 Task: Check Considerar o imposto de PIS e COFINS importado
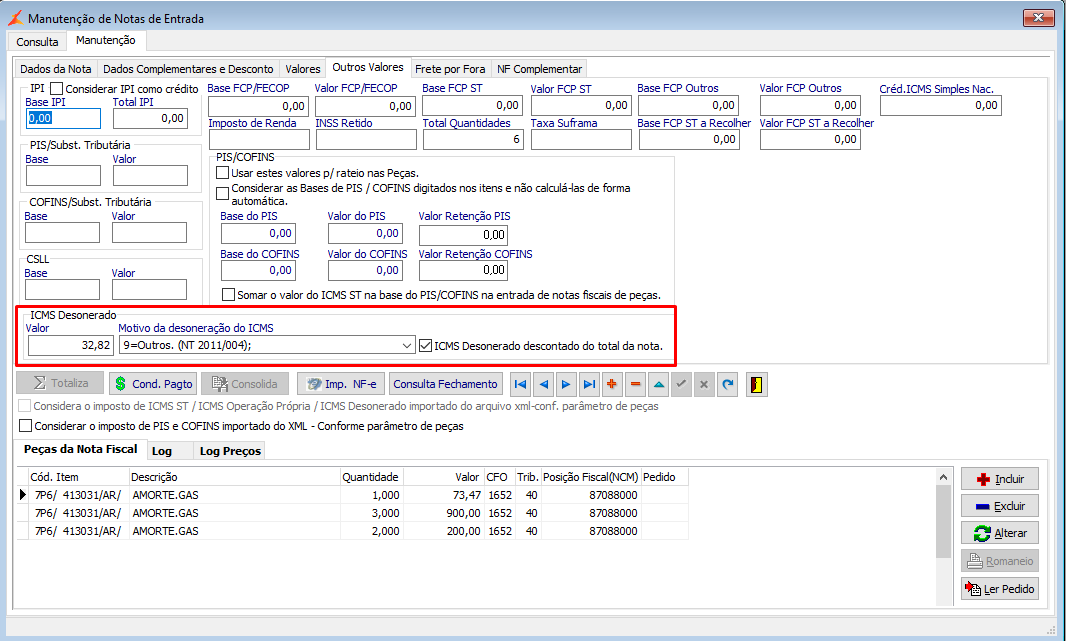(x=25, y=426)
